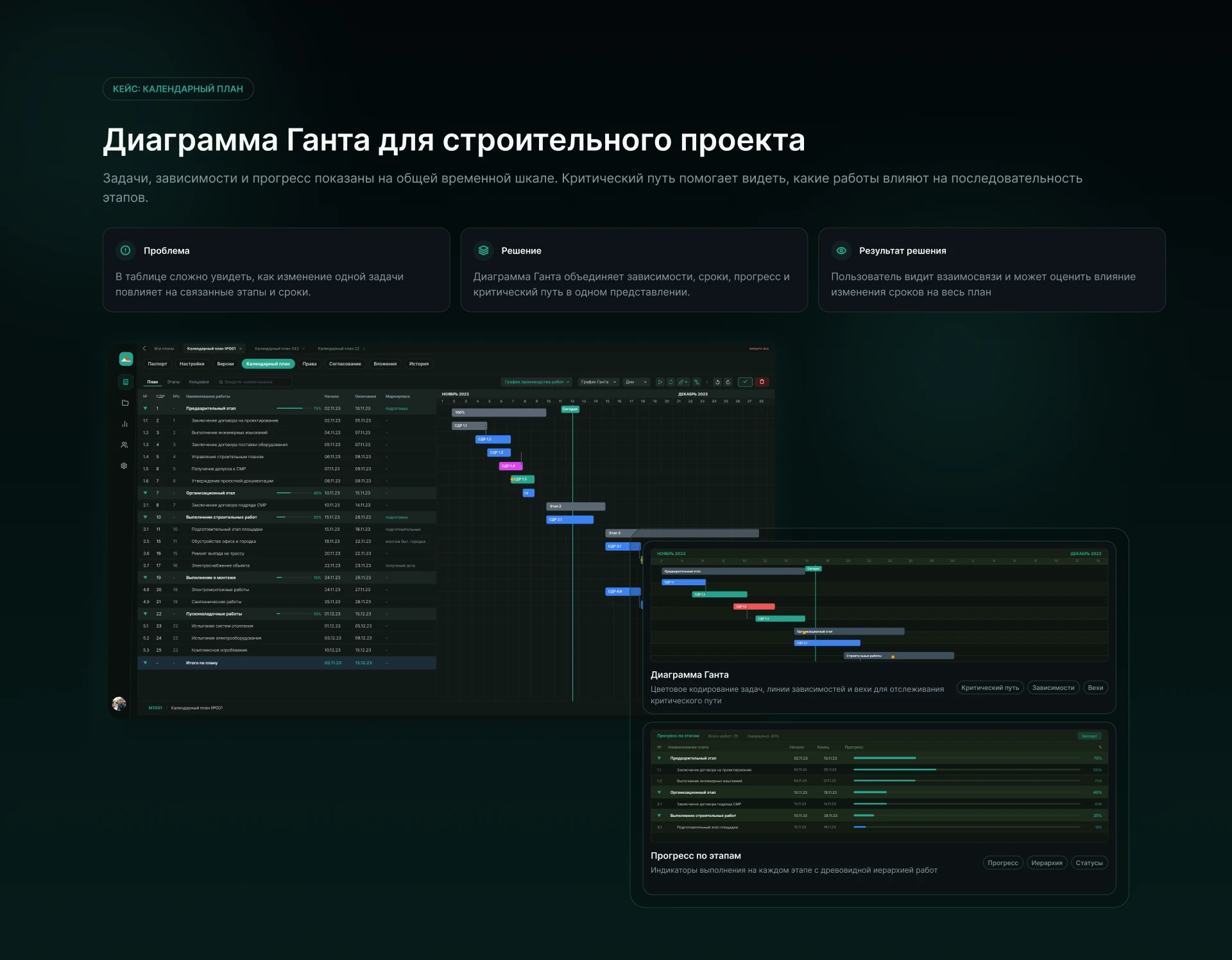Collapse 'Выполнение строительных работ' group

pyautogui.click(x=145, y=517)
